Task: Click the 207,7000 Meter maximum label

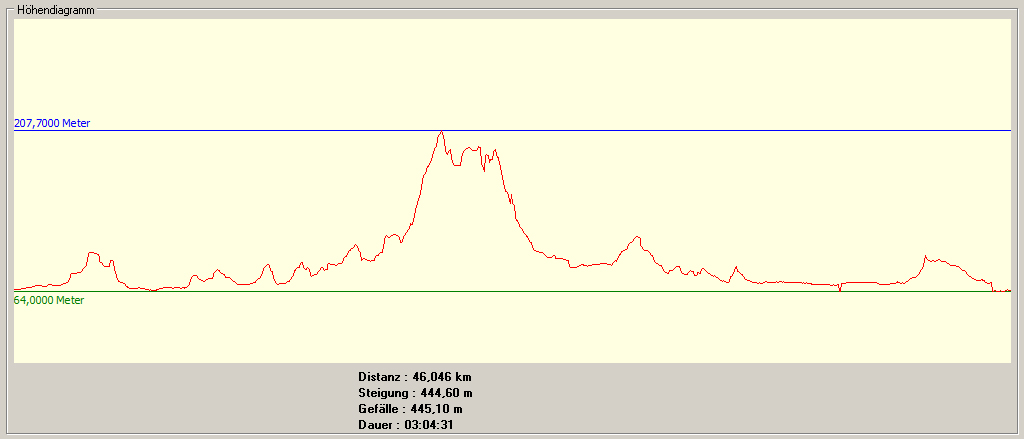Action: 52,123
